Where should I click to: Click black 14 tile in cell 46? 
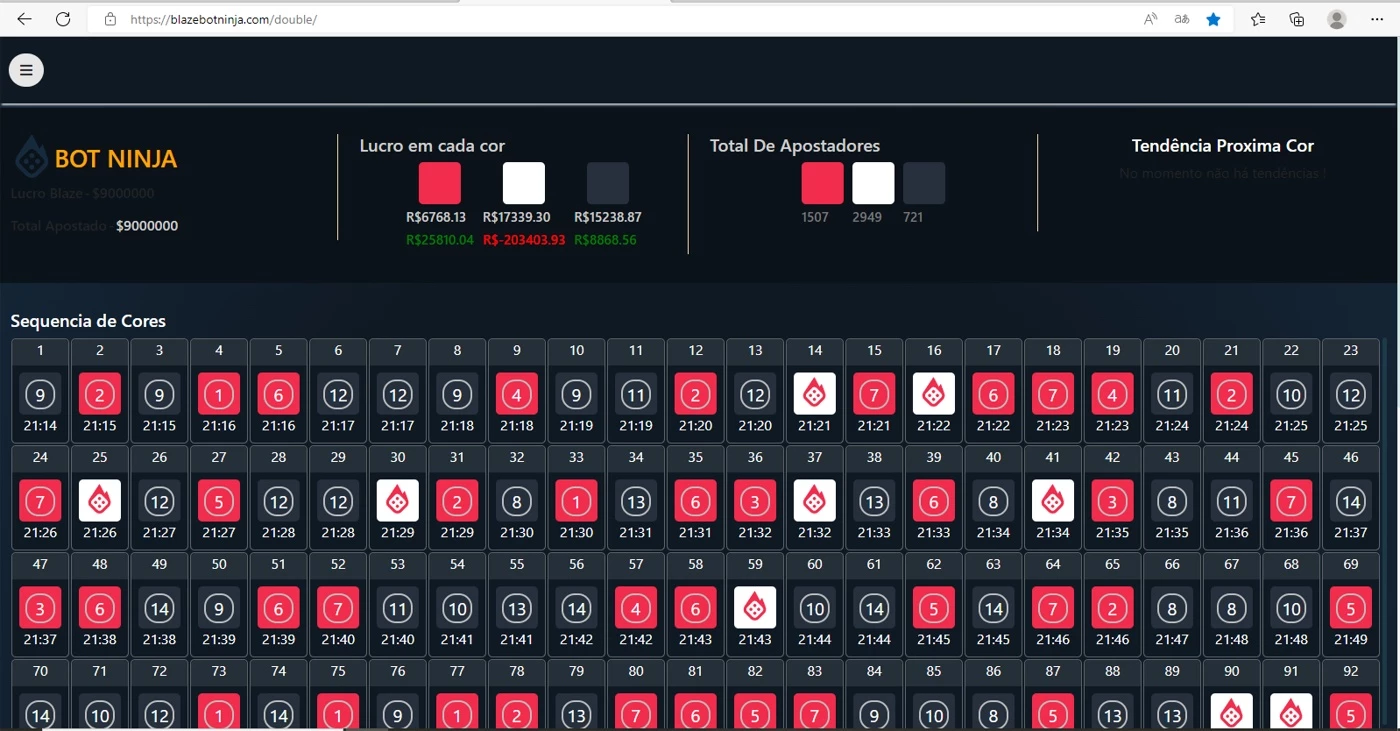coord(1351,501)
